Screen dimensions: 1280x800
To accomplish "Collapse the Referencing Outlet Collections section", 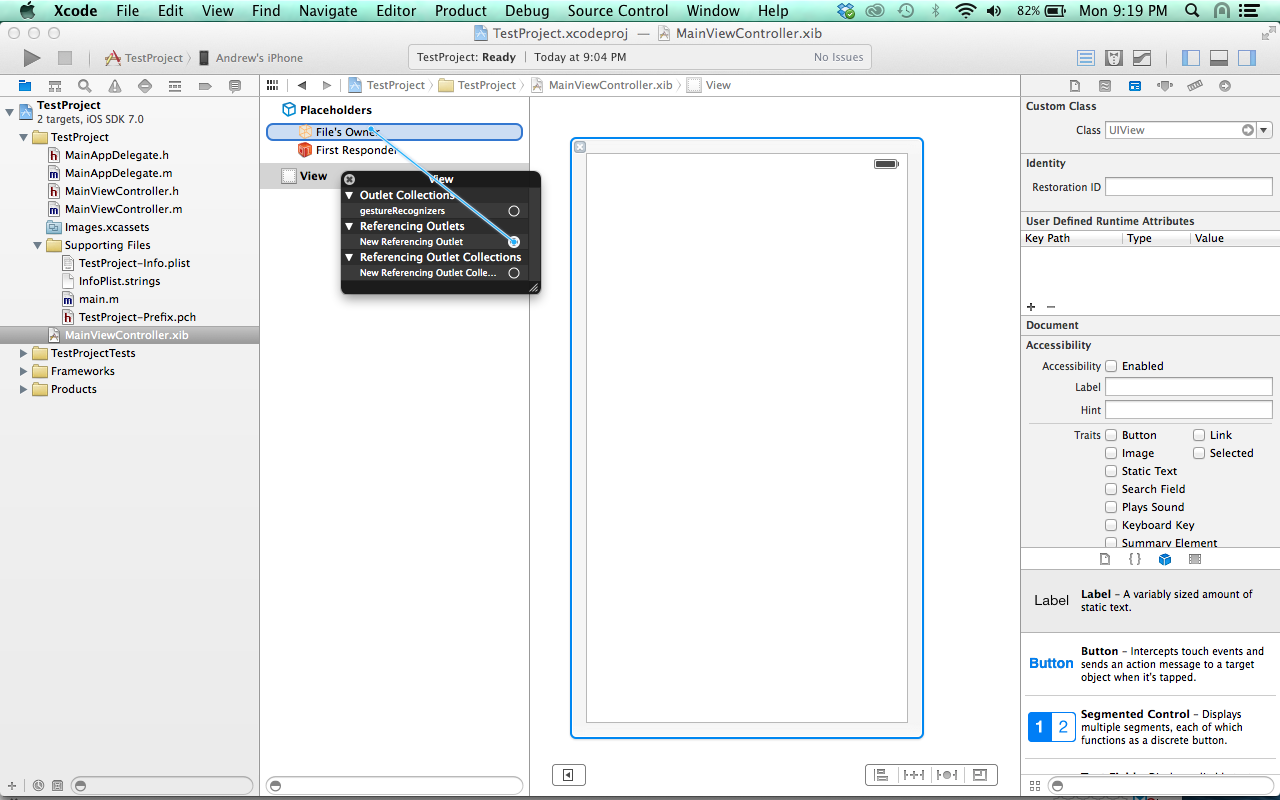I will click(350, 257).
